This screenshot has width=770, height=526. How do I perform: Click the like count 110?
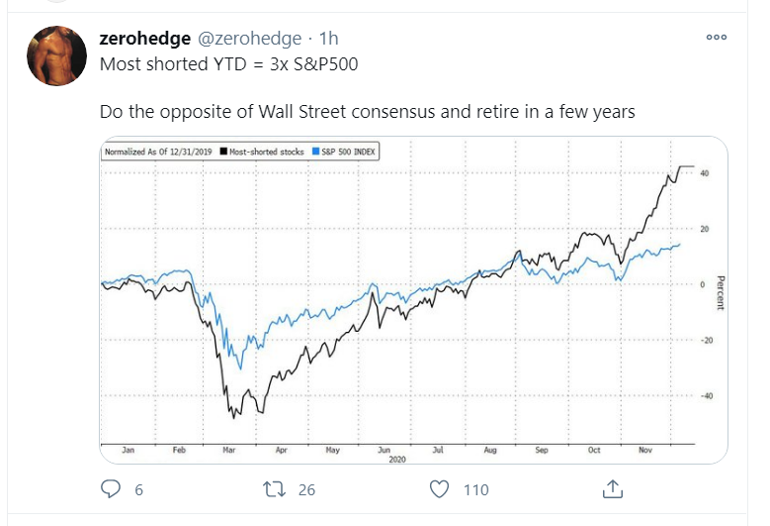[476, 490]
